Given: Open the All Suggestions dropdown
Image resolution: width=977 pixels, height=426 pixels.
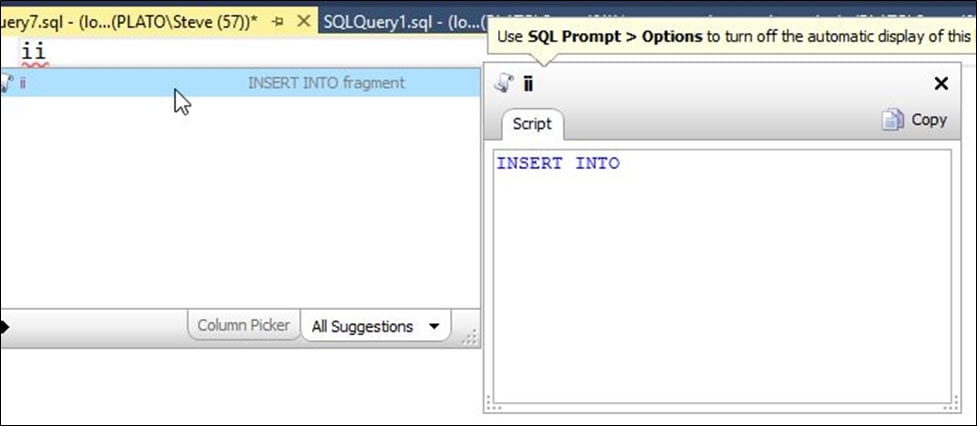Looking at the screenshot, I should tap(376, 326).
